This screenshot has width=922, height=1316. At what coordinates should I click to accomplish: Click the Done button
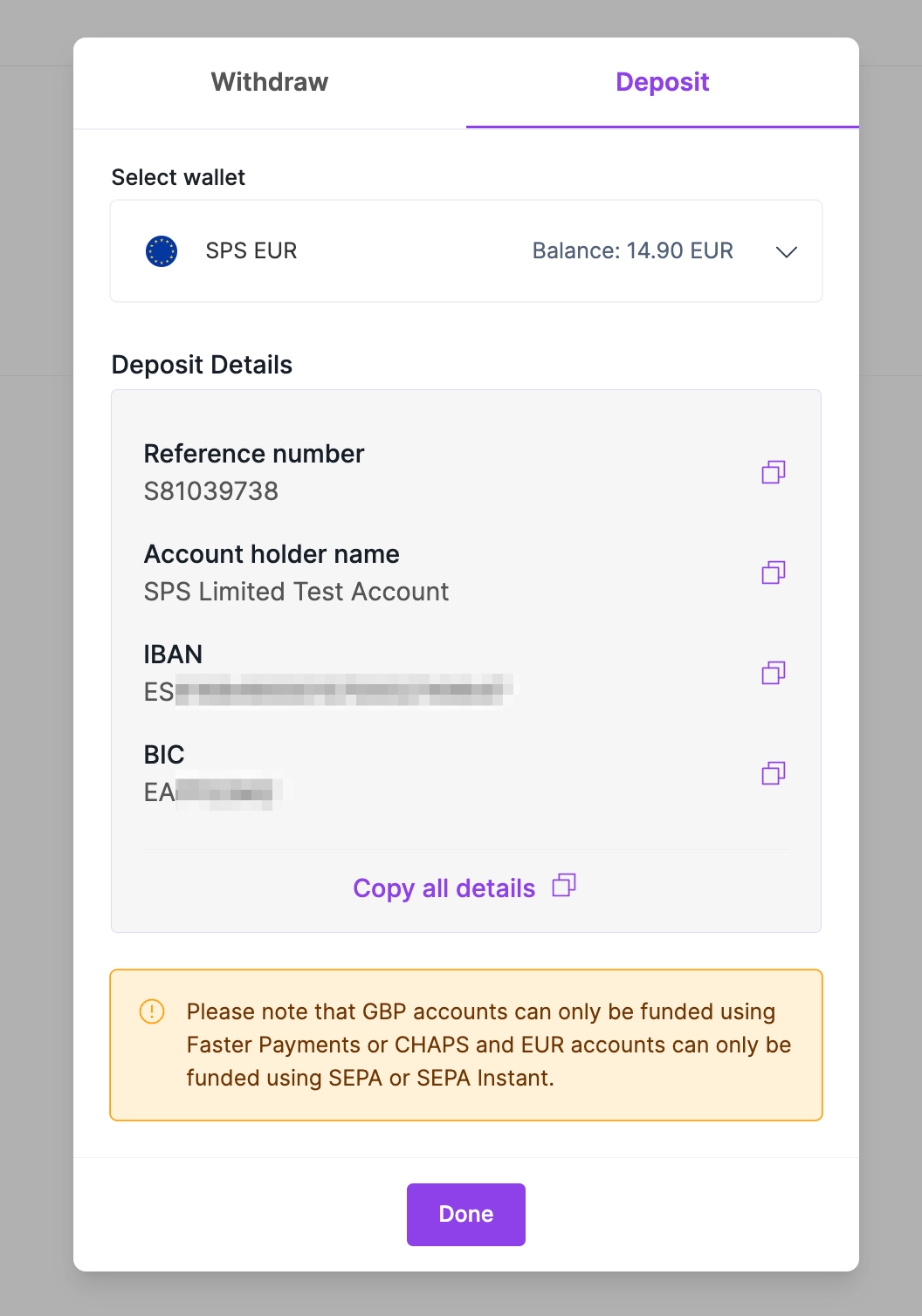466,1214
